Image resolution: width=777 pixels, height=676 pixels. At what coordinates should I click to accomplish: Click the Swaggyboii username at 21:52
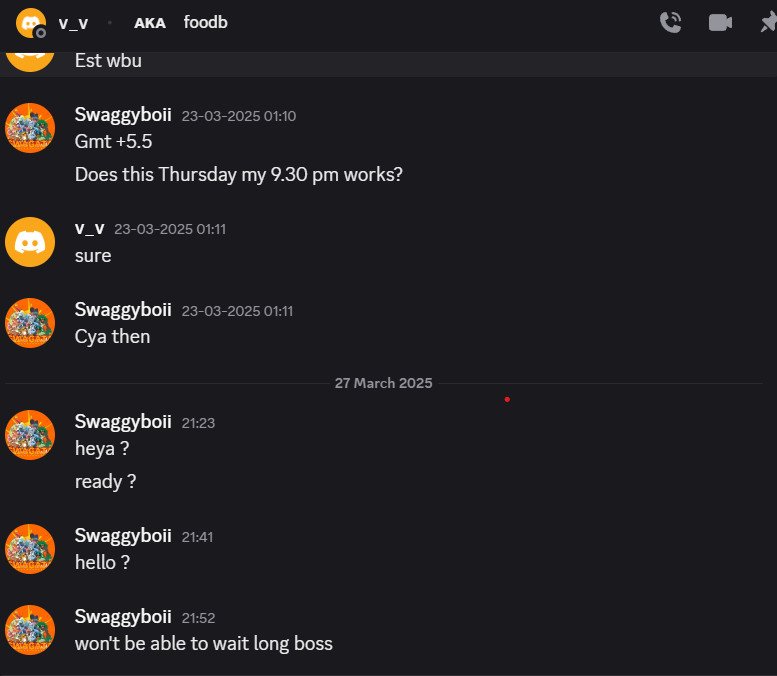point(123,617)
